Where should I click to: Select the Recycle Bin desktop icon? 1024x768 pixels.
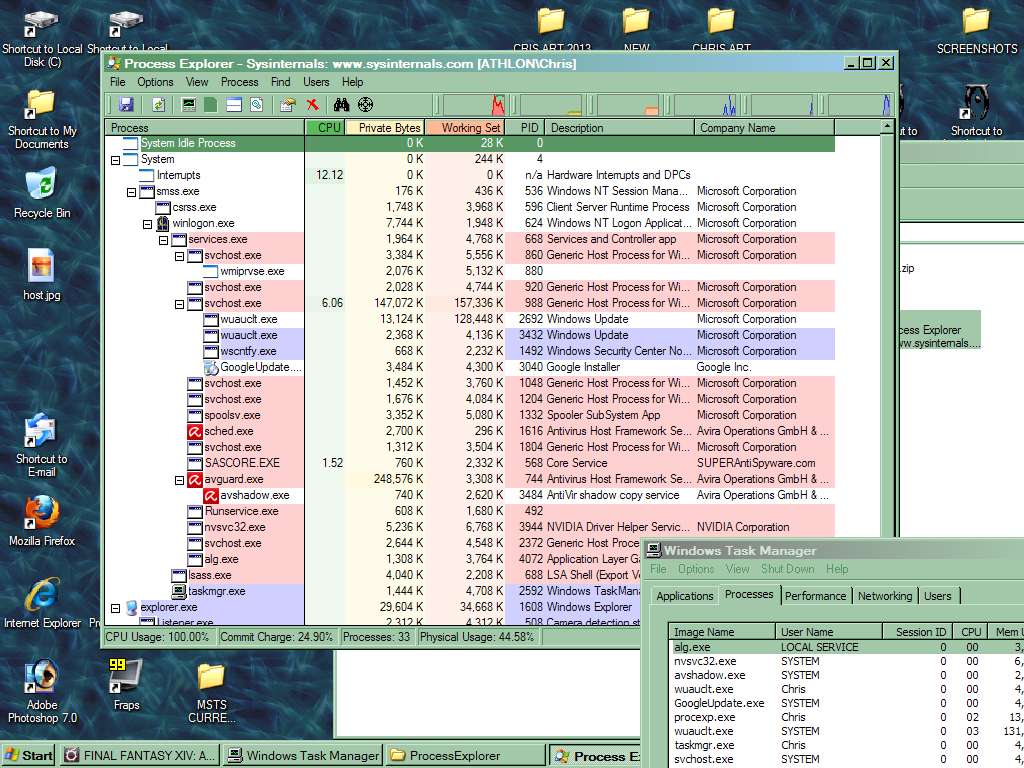tap(41, 191)
